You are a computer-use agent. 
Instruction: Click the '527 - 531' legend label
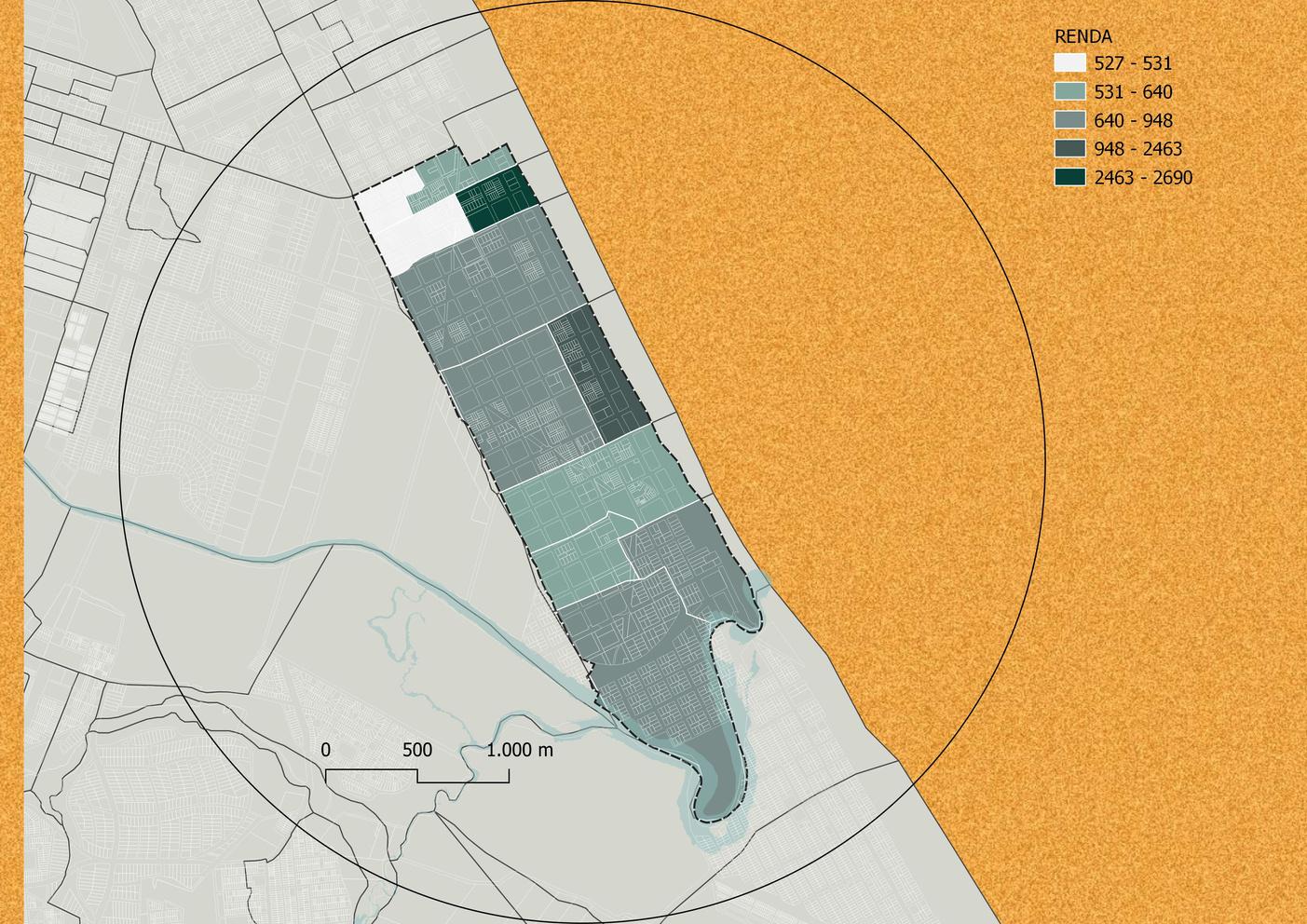pyautogui.click(x=1134, y=63)
